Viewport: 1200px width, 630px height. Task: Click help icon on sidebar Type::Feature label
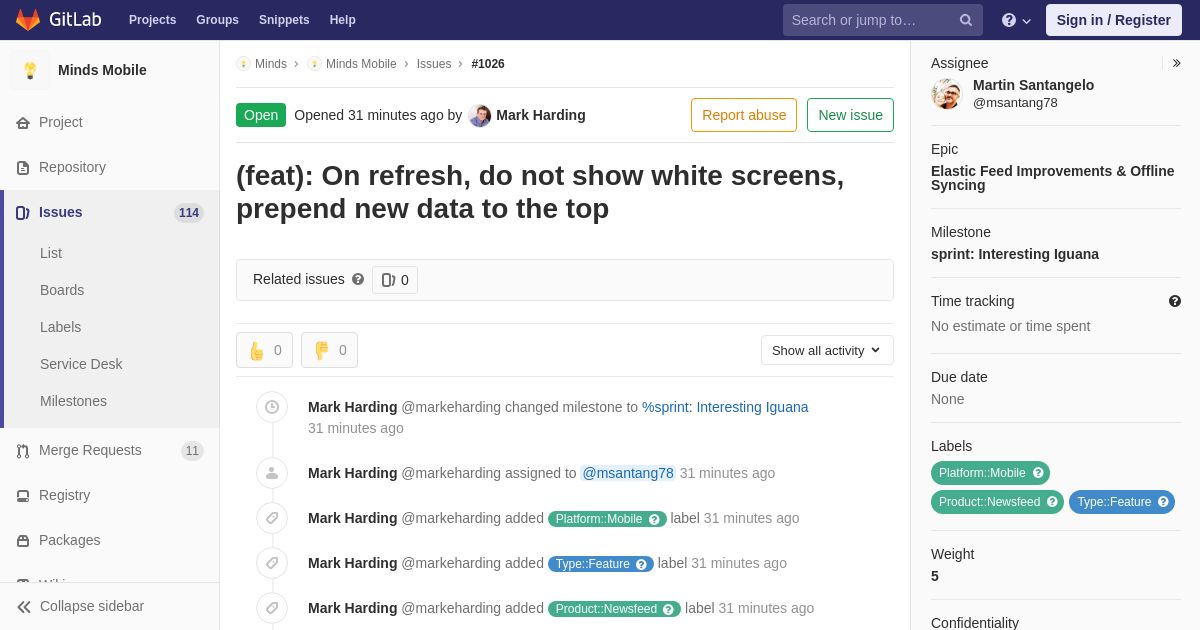(1163, 502)
